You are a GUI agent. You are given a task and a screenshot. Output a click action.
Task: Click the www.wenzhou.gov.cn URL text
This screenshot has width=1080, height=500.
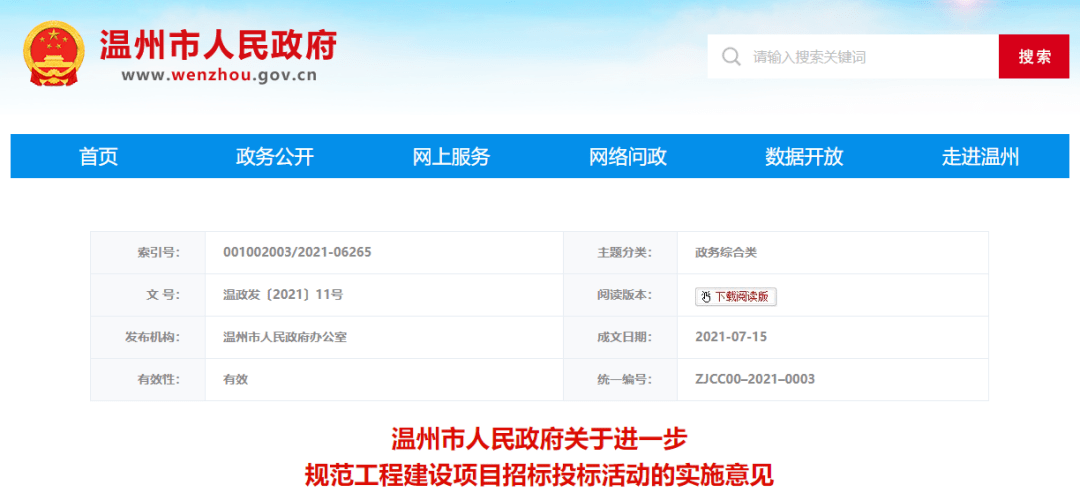coord(219,75)
